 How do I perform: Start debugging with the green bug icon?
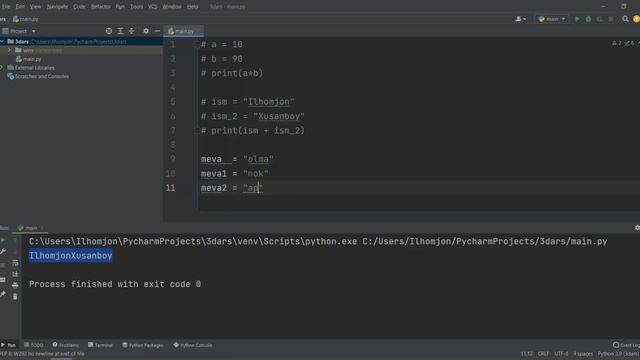pos(588,19)
